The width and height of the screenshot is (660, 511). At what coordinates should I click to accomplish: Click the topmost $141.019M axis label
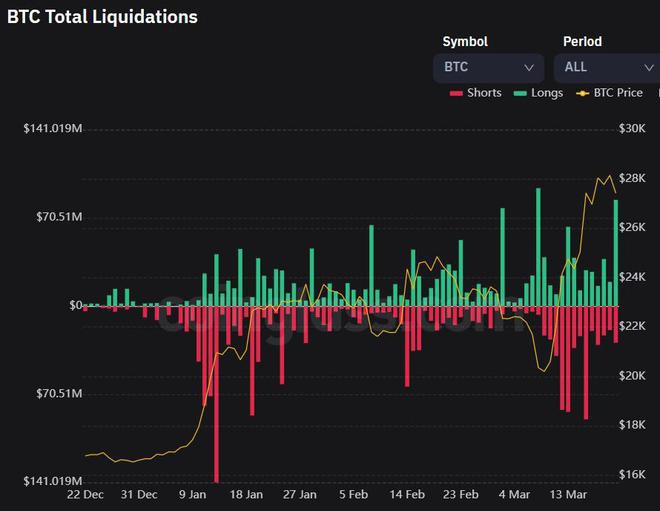point(52,129)
